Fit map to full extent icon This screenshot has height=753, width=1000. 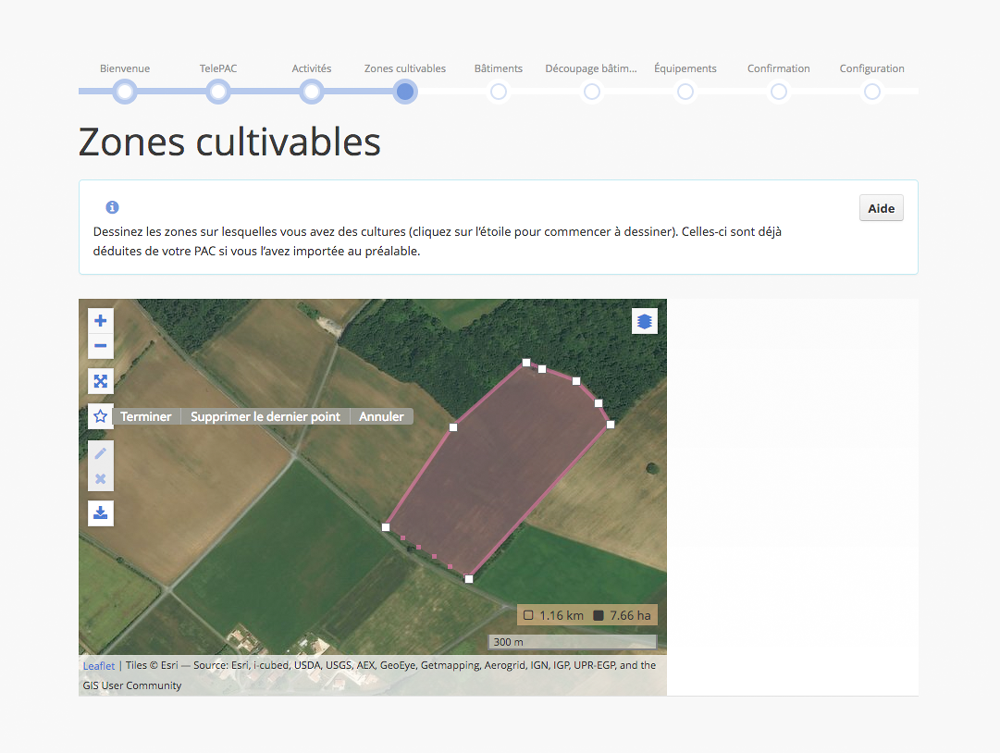(x=100, y=381)
